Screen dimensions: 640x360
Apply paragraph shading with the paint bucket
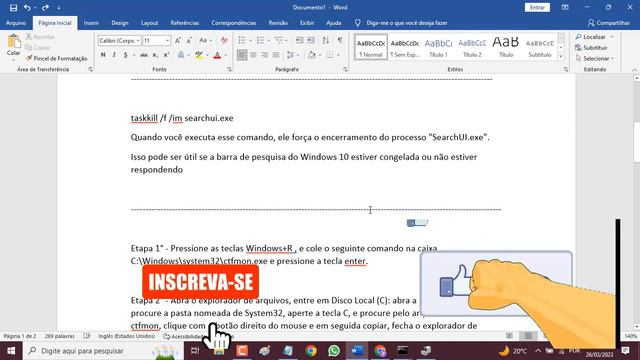coord(312,55)
